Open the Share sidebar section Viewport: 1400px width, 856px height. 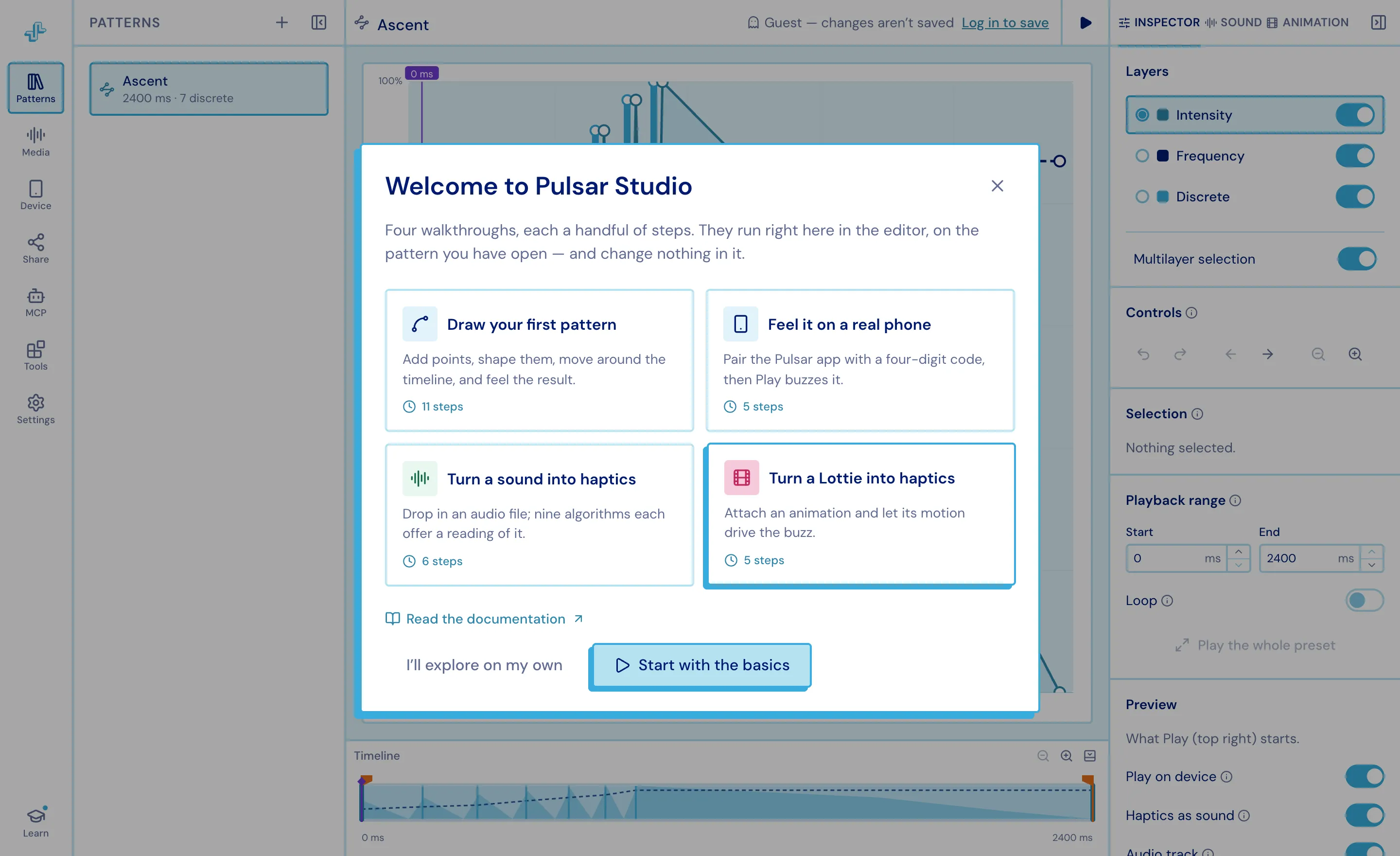coord(35,249)
